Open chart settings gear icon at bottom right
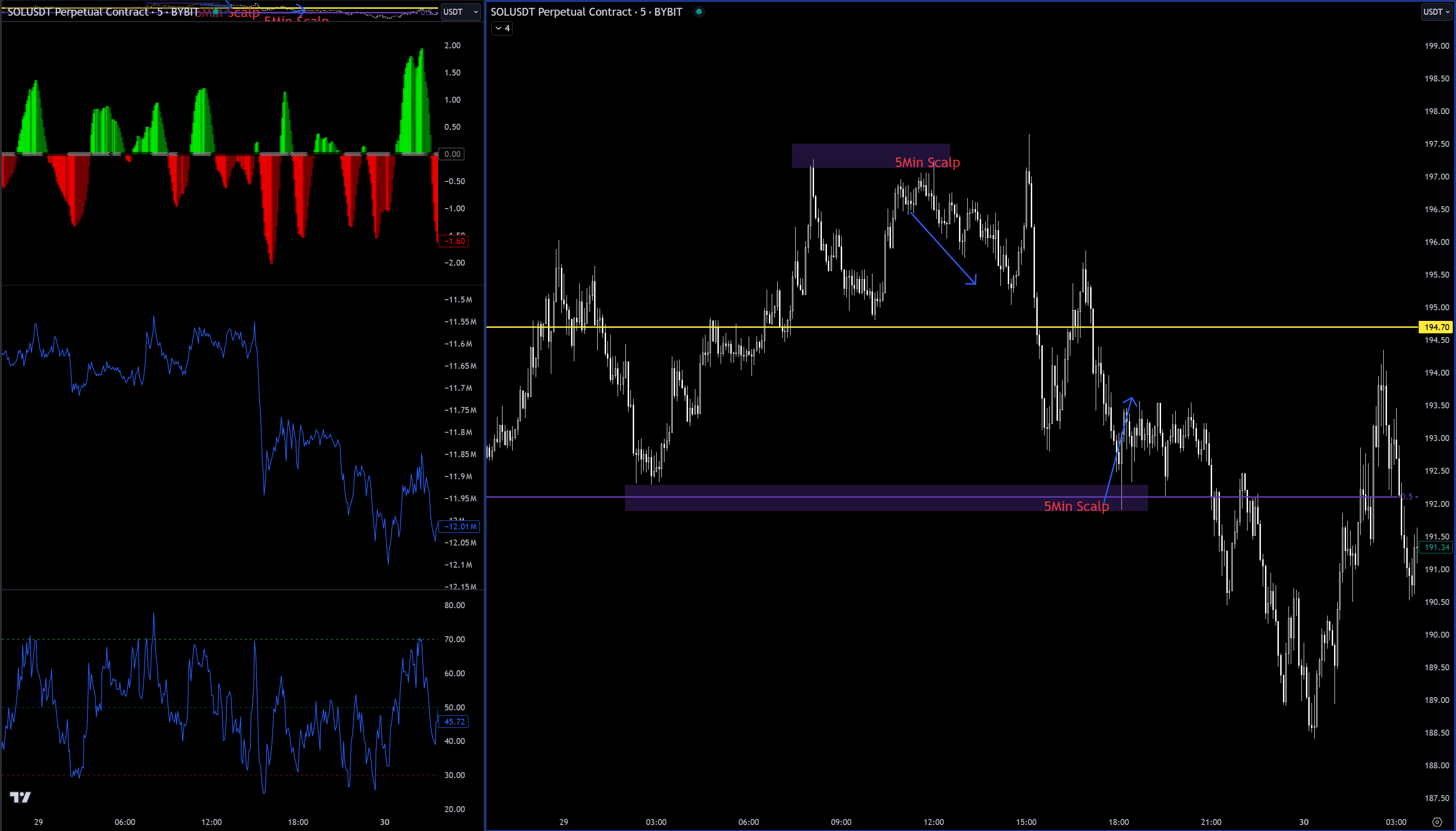 [1437, 822]
